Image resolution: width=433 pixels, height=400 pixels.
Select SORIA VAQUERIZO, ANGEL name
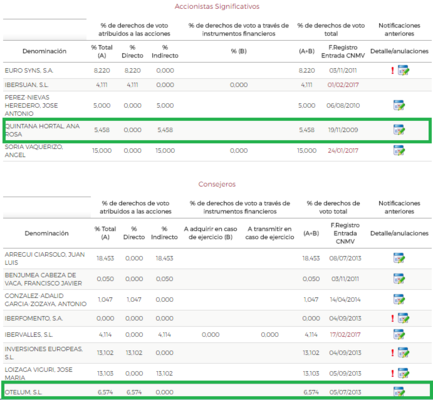point(34,151)
